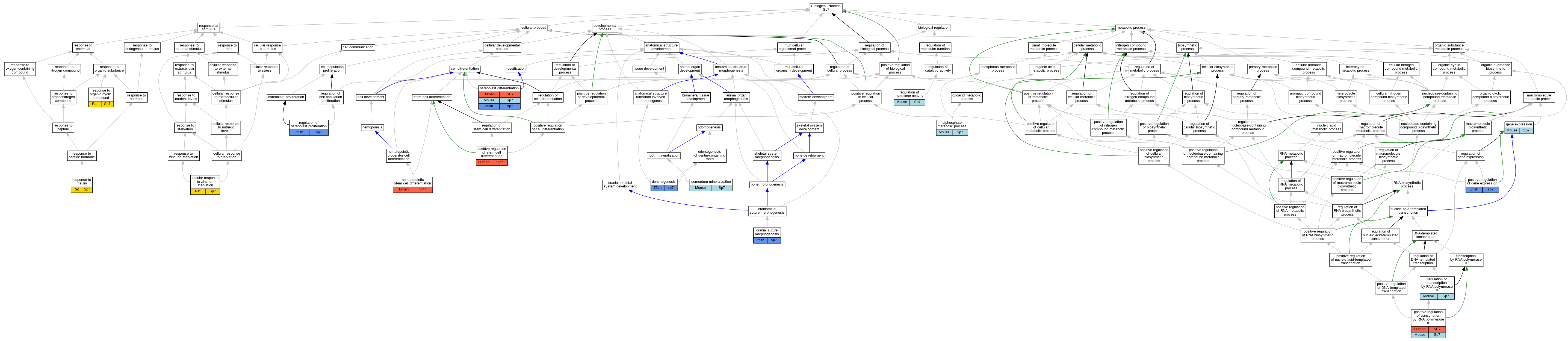Click the 'response to insulin' node label
1568x341 pixels.
tap(82, 181)
